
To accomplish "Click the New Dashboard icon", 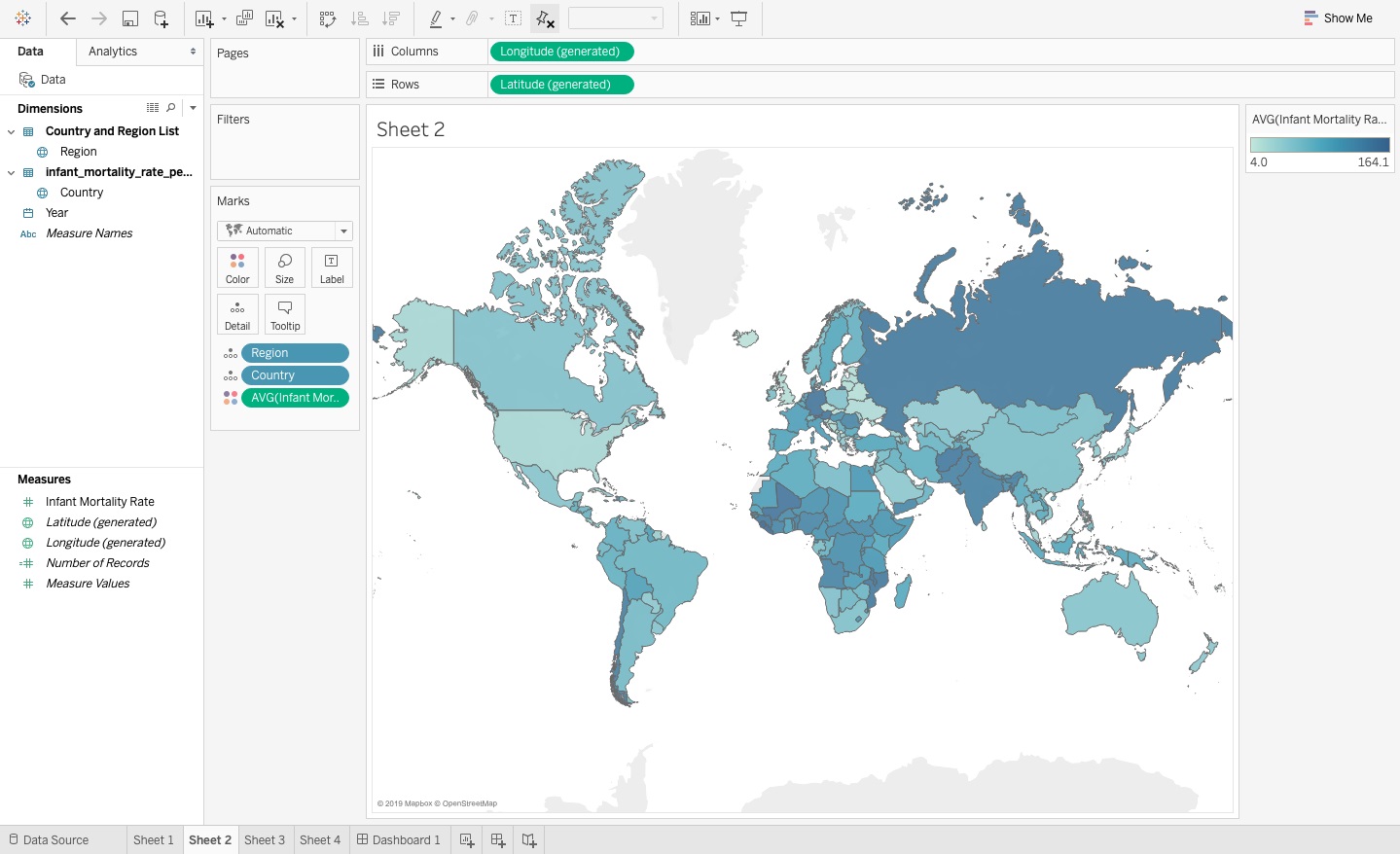I will point(498,840).
